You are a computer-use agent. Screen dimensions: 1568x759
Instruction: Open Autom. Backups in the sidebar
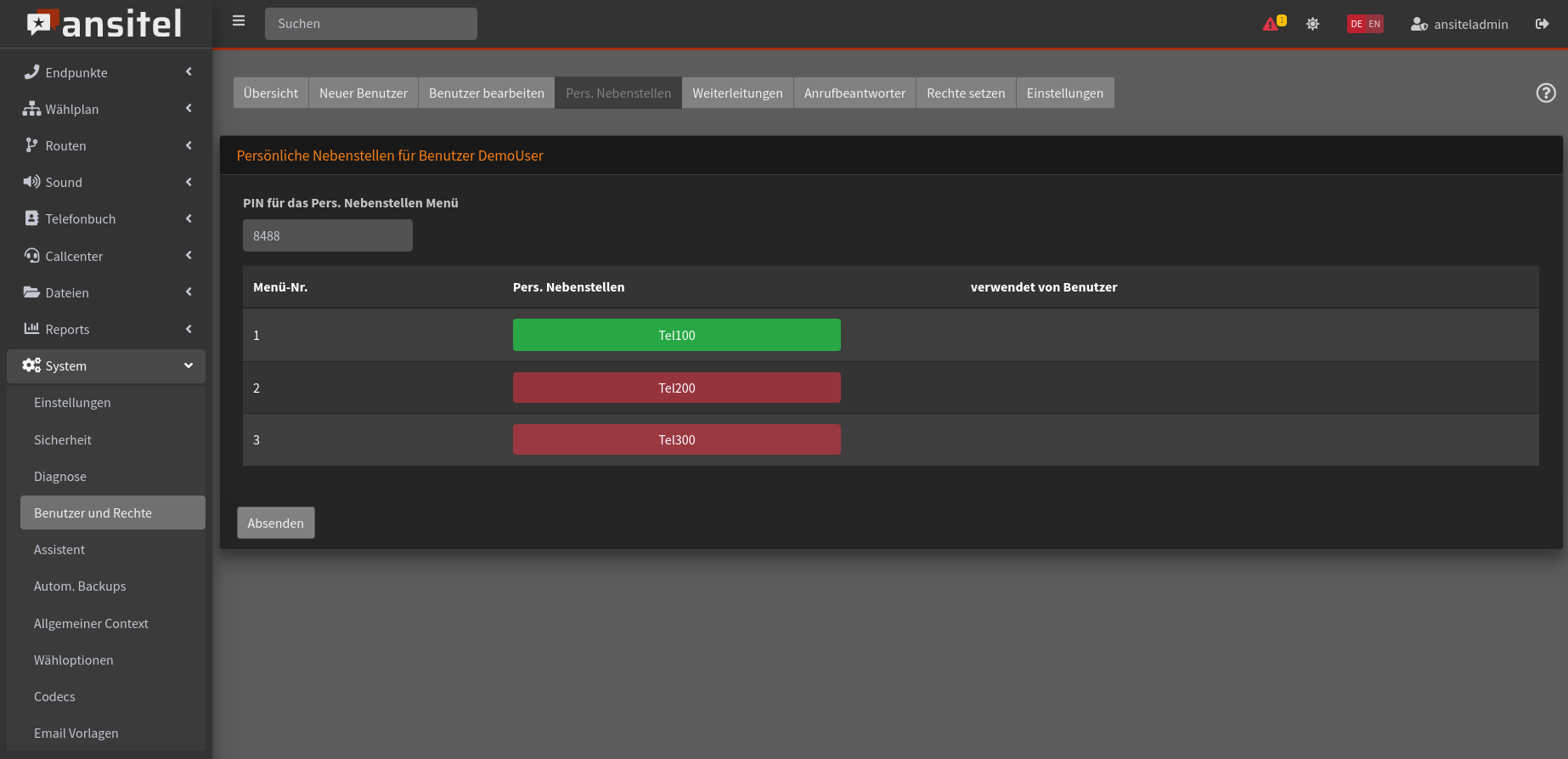click(80, 586)
